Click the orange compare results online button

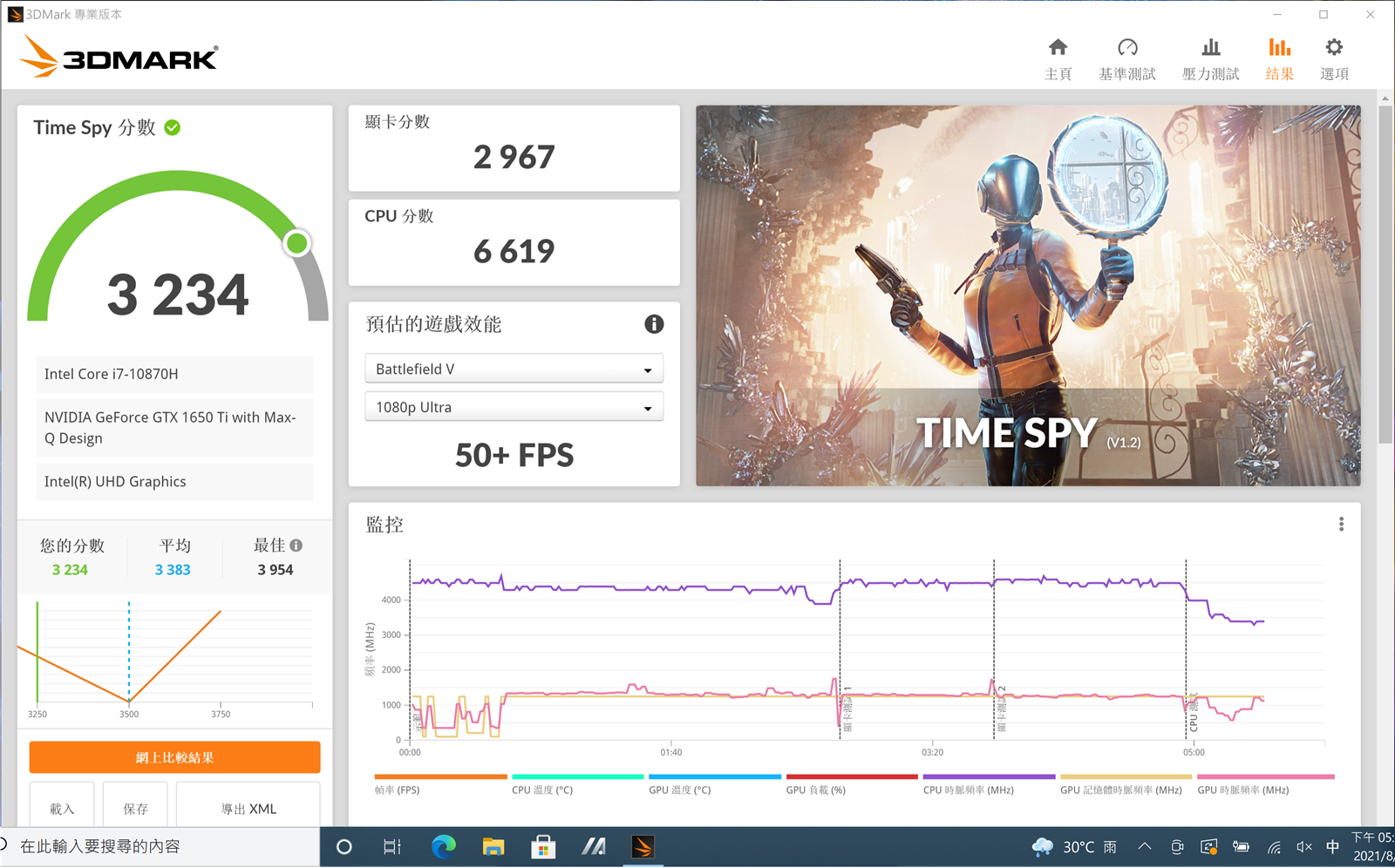[174, 757]
